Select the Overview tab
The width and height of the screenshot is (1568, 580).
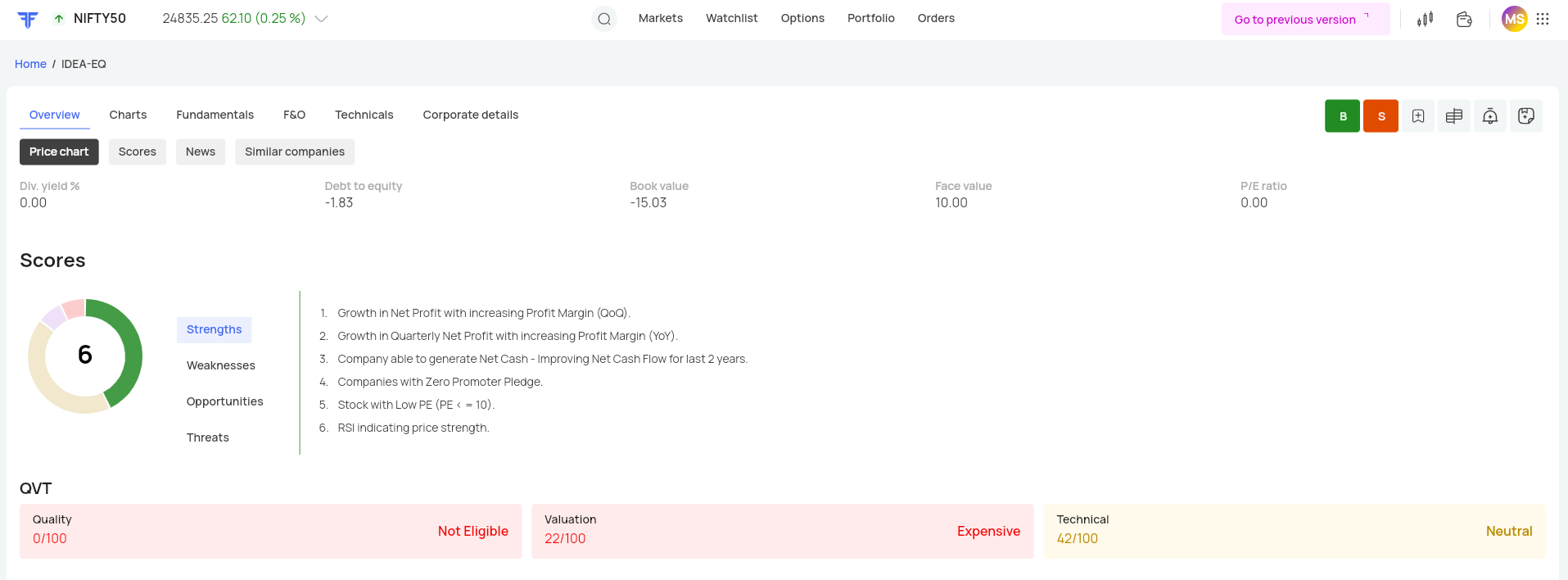55,115
